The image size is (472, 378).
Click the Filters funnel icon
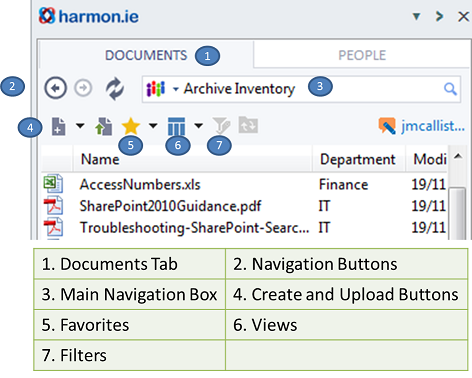(221, 125)
